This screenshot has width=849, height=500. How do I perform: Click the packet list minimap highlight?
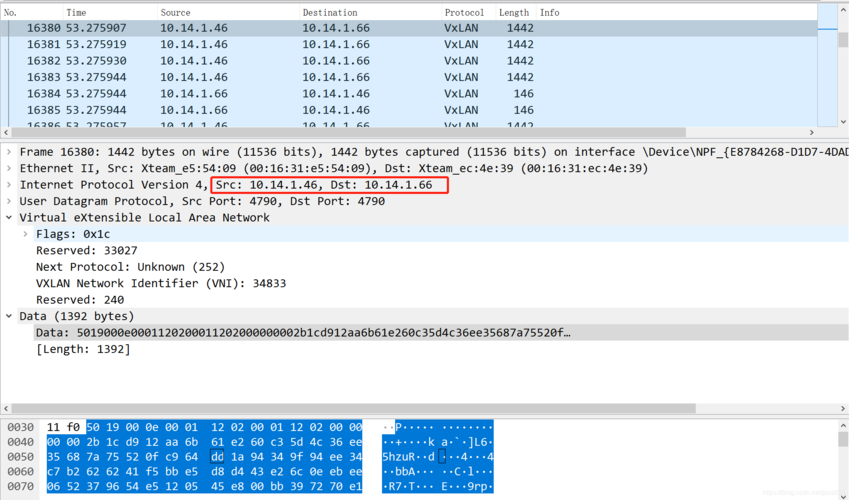click(x=827, y=29)
